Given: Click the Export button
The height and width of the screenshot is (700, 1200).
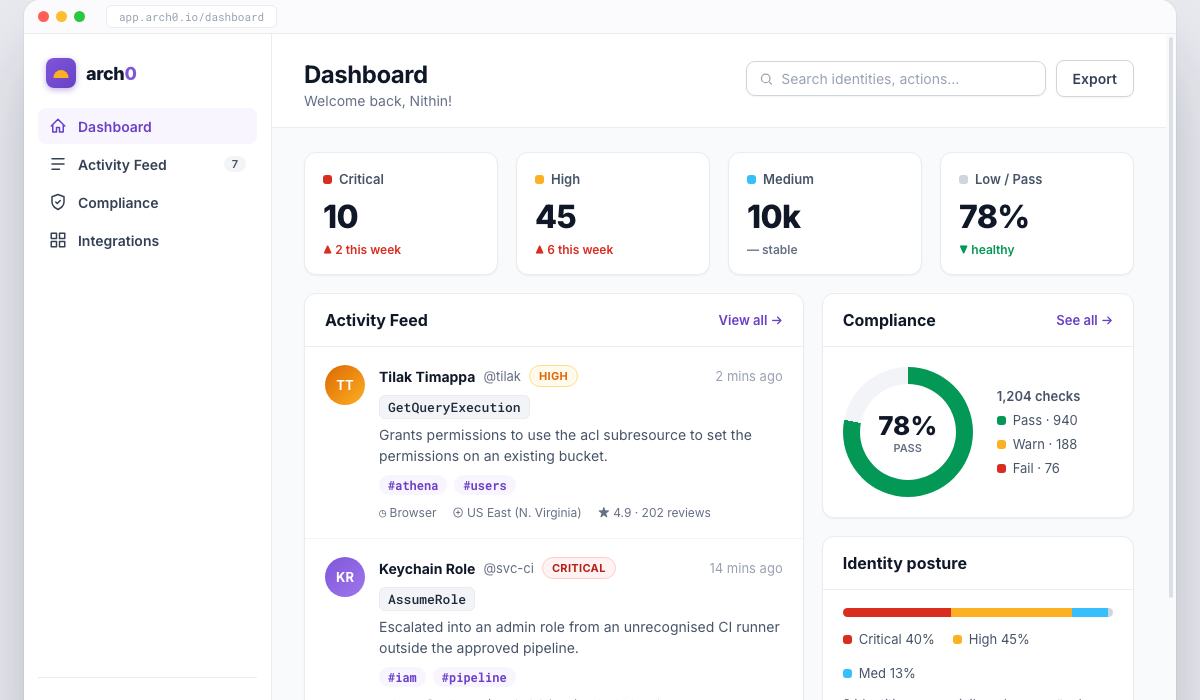Looking at the screenshot, I should click(x=1094, y=79).
